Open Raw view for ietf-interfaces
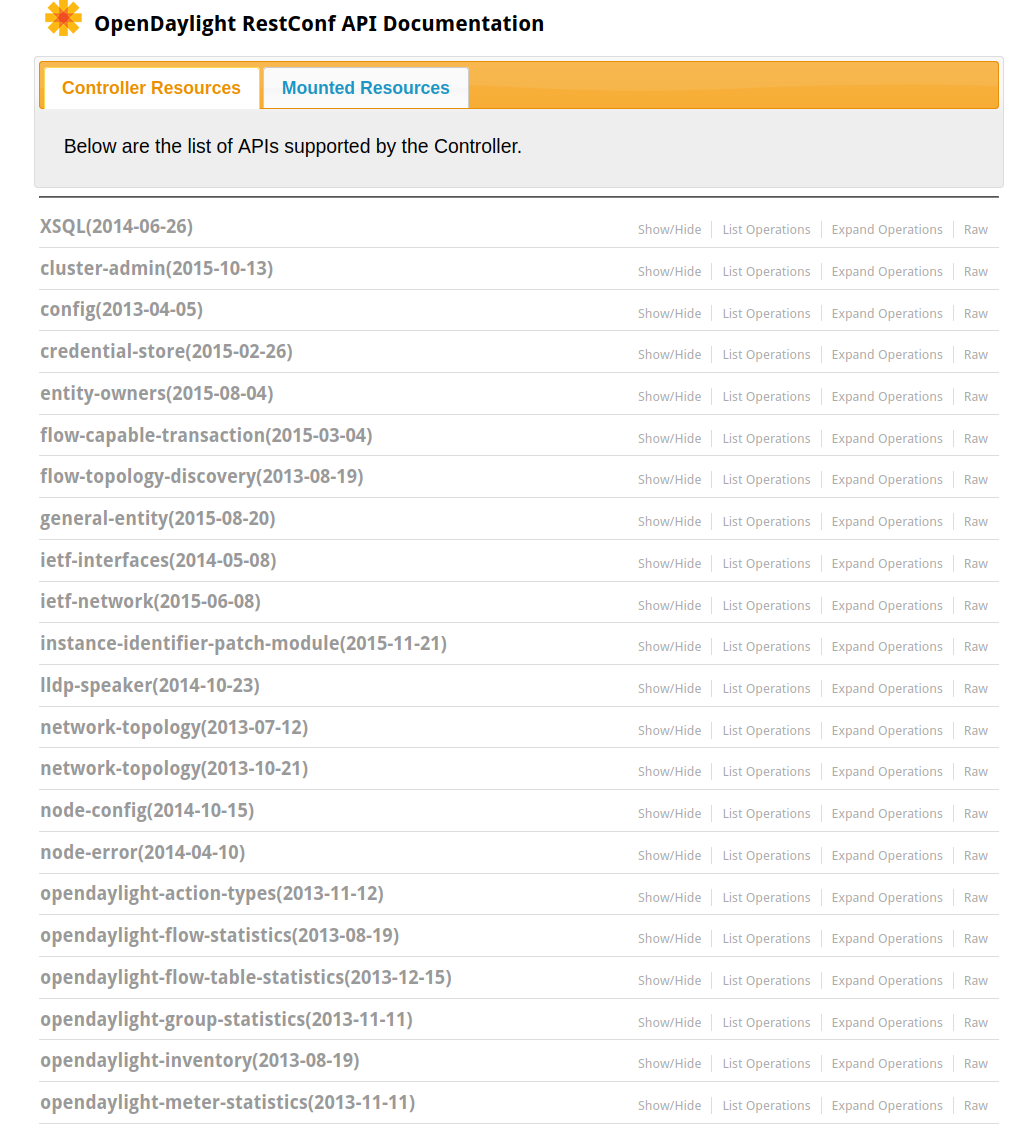This screenshot has width=1013, height=1124. (x=976, y=564)
